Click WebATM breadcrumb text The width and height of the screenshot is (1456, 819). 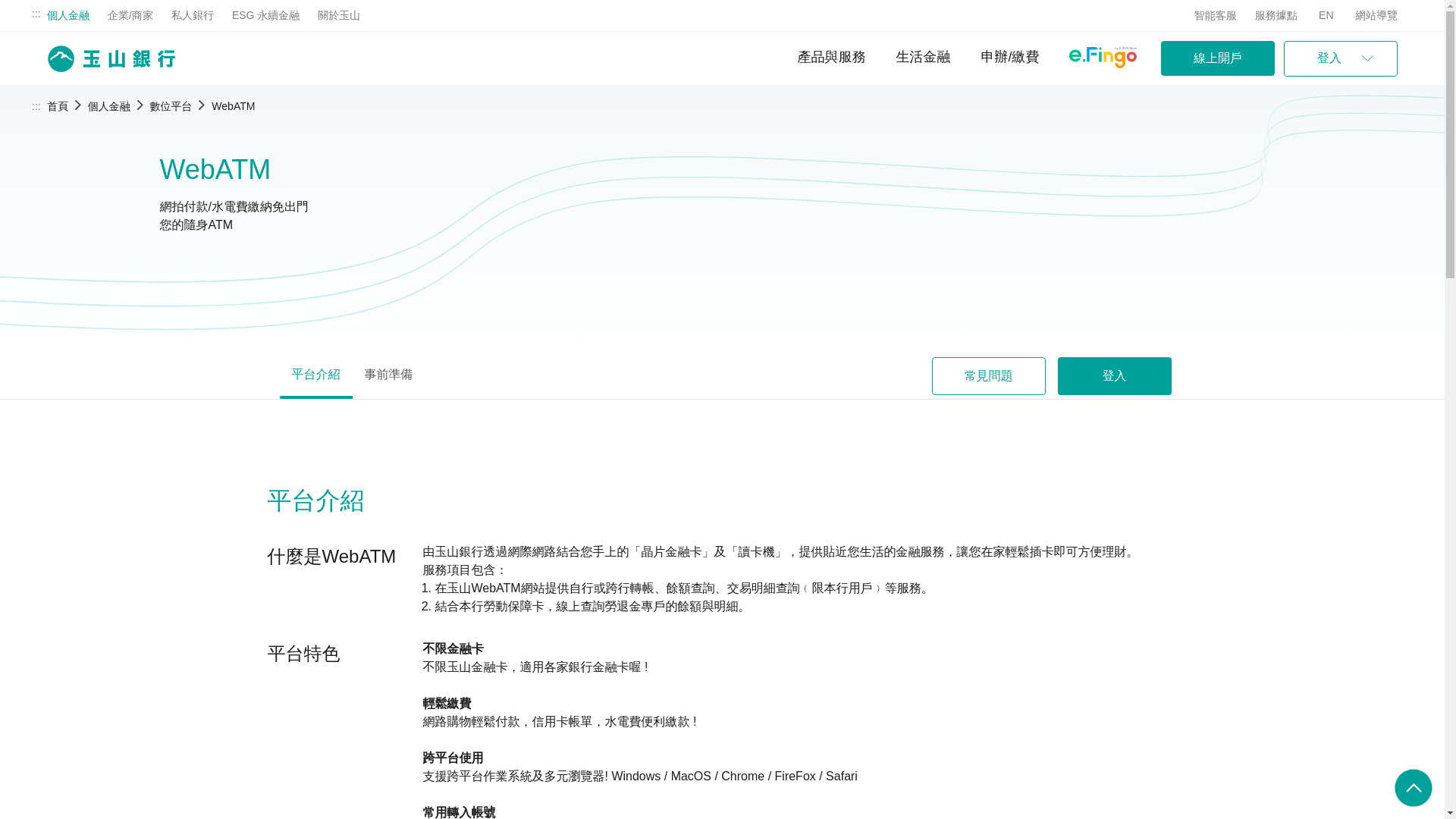point(233,106)
